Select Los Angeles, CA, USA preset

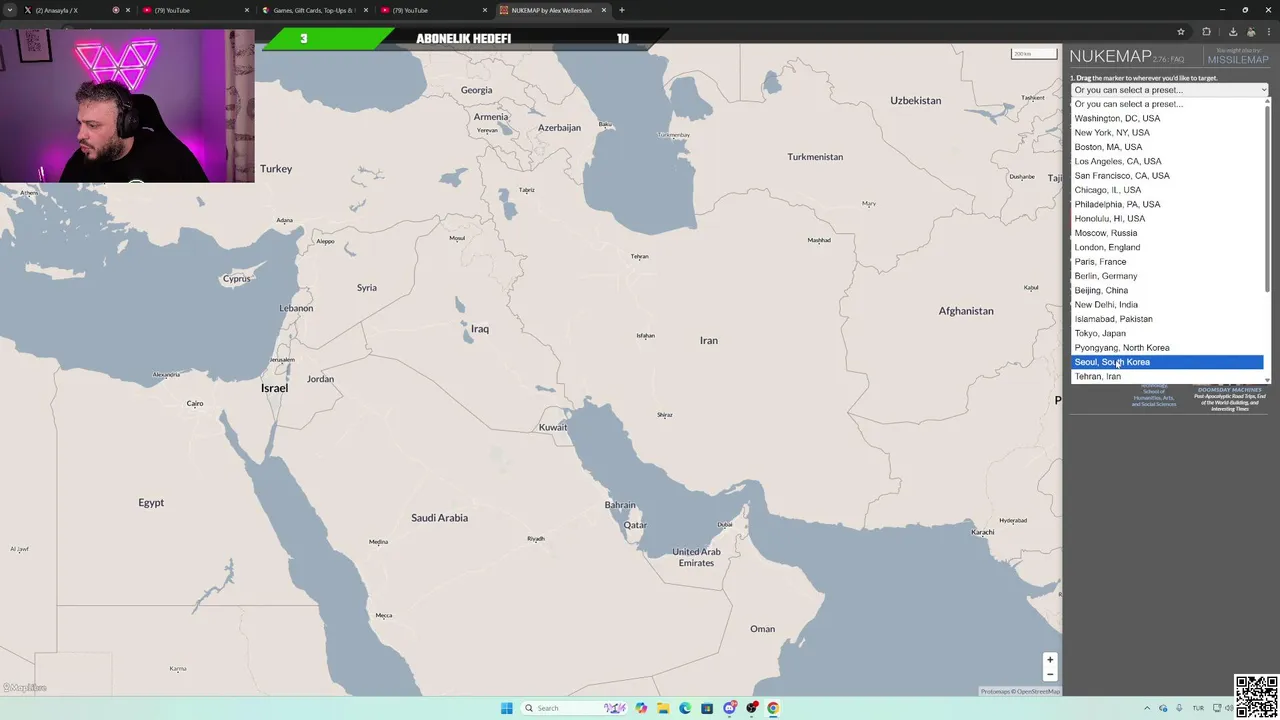click(1167, 161)
